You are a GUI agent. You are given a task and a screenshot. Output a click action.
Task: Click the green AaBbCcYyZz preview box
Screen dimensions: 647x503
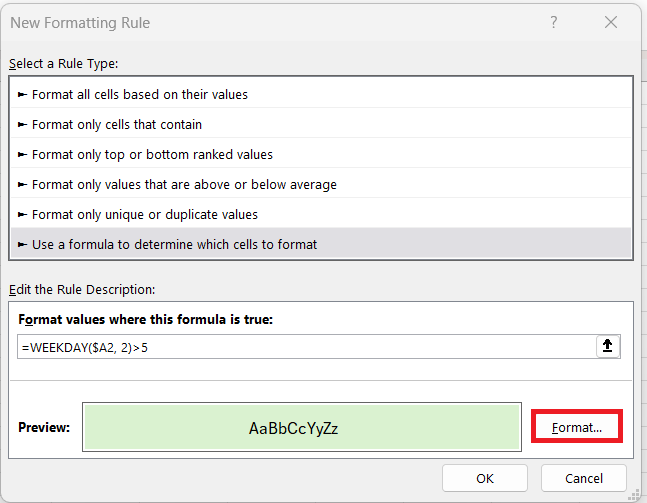pos(302,427)
